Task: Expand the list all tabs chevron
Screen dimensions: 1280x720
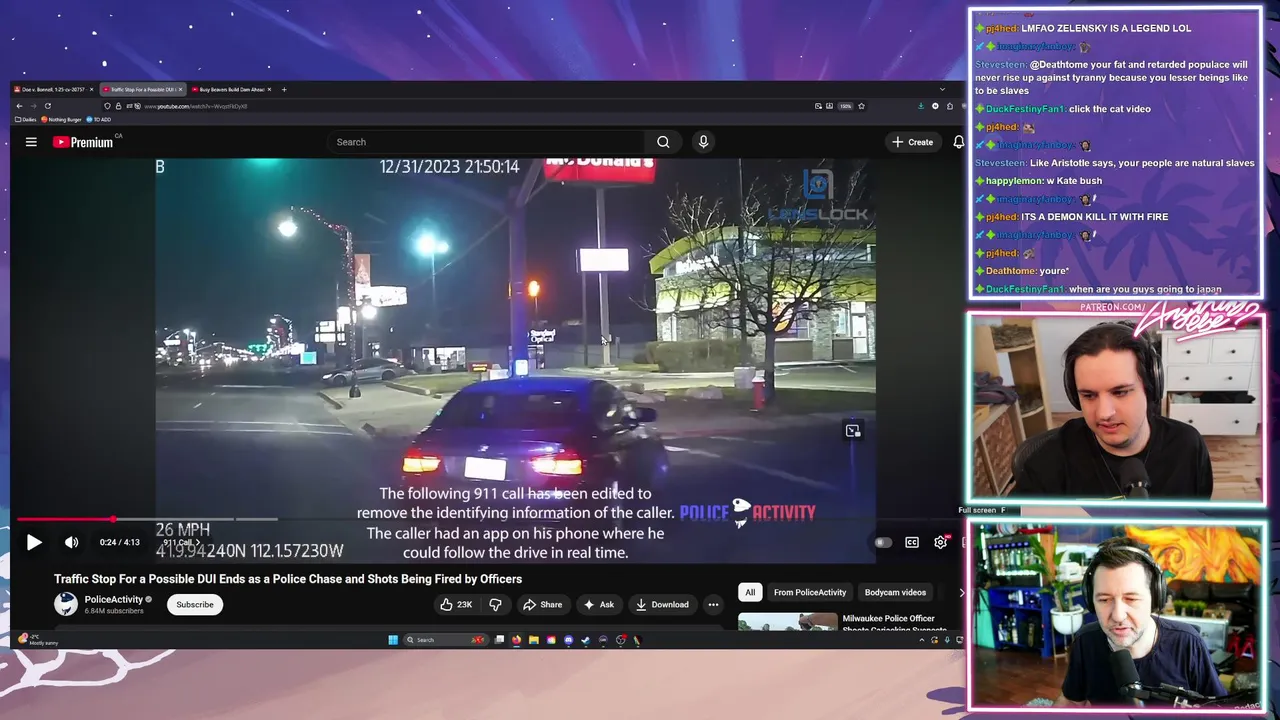Action: coord(942,89)
